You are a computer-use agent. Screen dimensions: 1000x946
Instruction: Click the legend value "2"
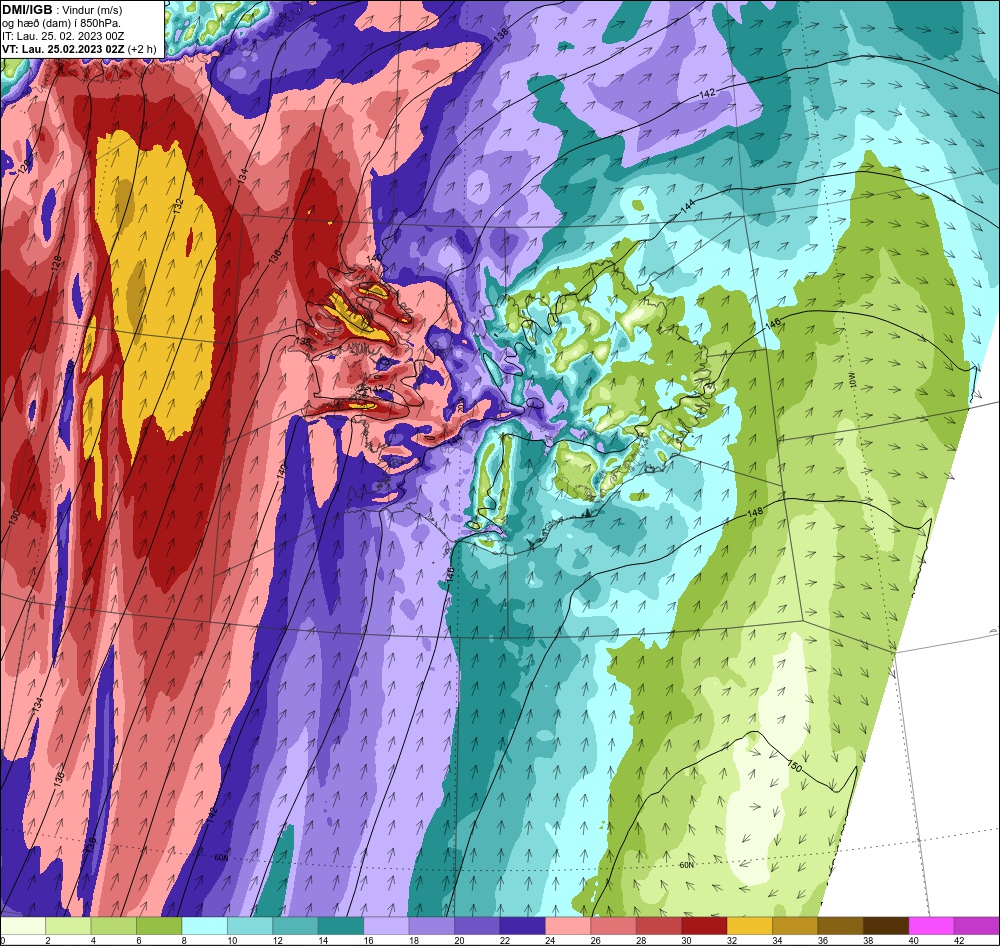point(47,940)
